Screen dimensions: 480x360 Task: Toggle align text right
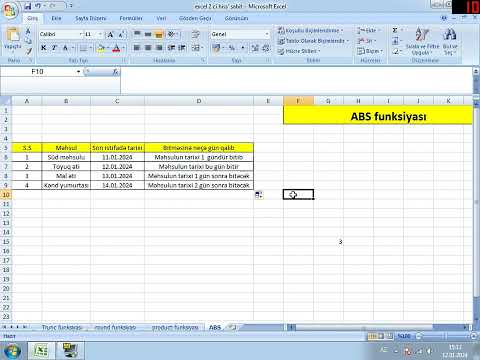[x=159, y=48]
